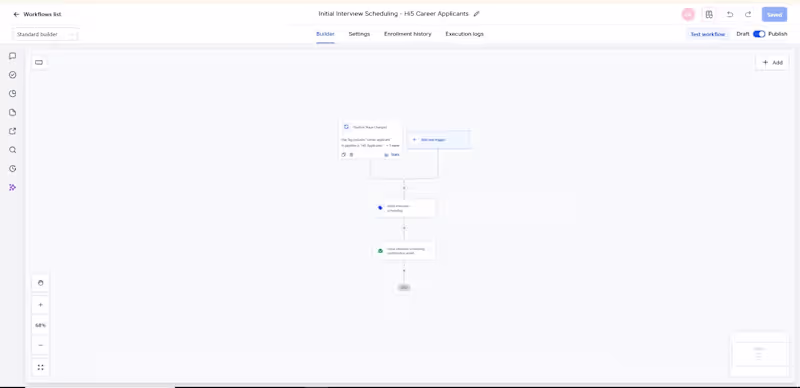Click the external link icon in sidebar
800x388 pixels.
pos(13,131)
